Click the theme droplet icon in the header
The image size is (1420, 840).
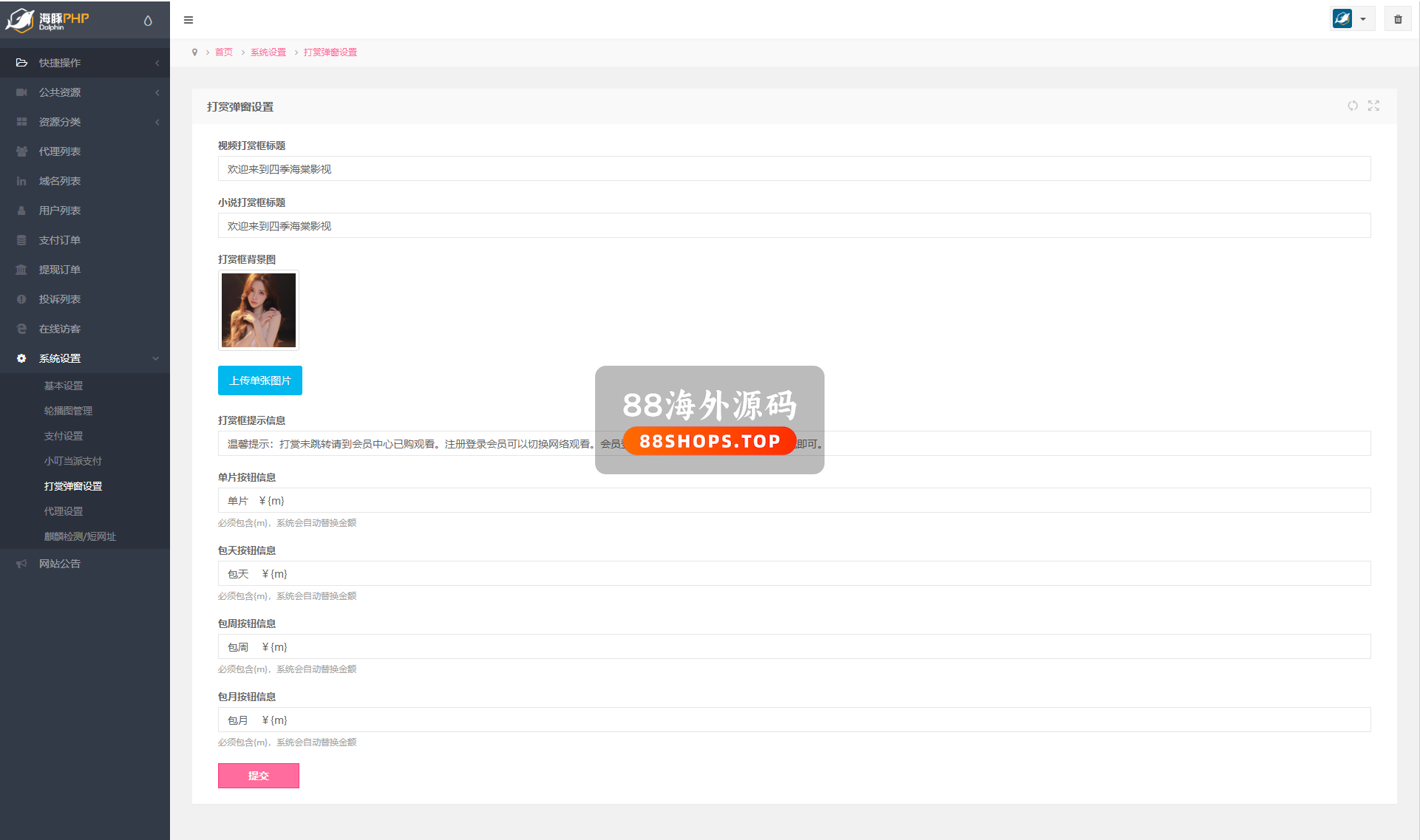click(148, 21)
